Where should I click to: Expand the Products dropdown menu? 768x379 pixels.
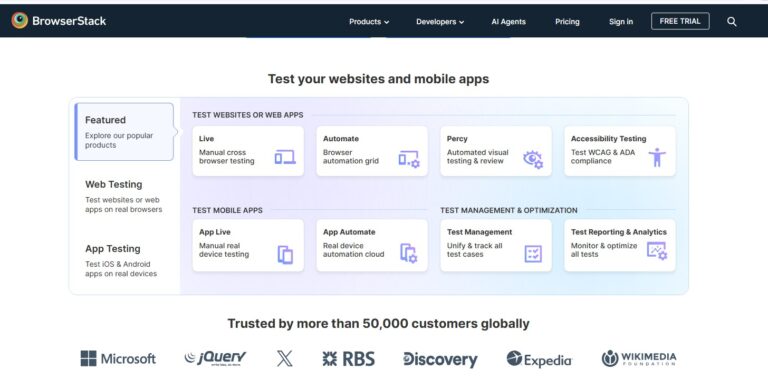369,22
